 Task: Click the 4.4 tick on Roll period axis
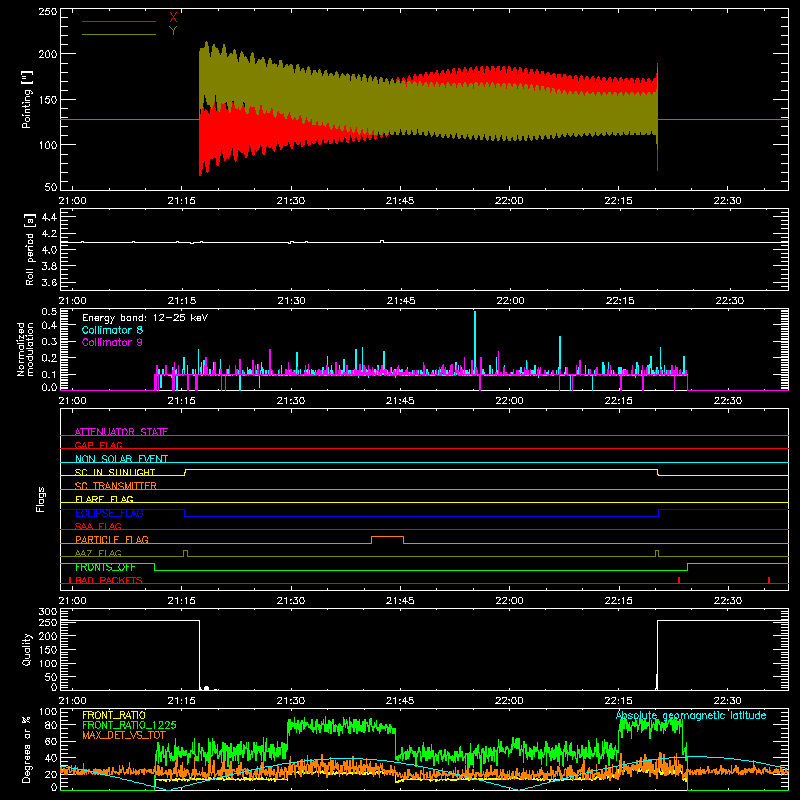pyautogui.click(x=49, y=217)
